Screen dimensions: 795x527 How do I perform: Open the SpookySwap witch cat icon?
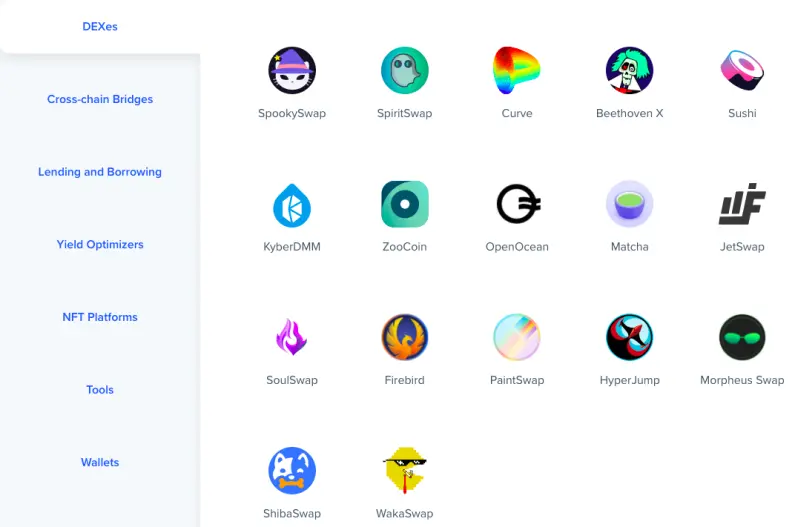[x=292, y=71]
